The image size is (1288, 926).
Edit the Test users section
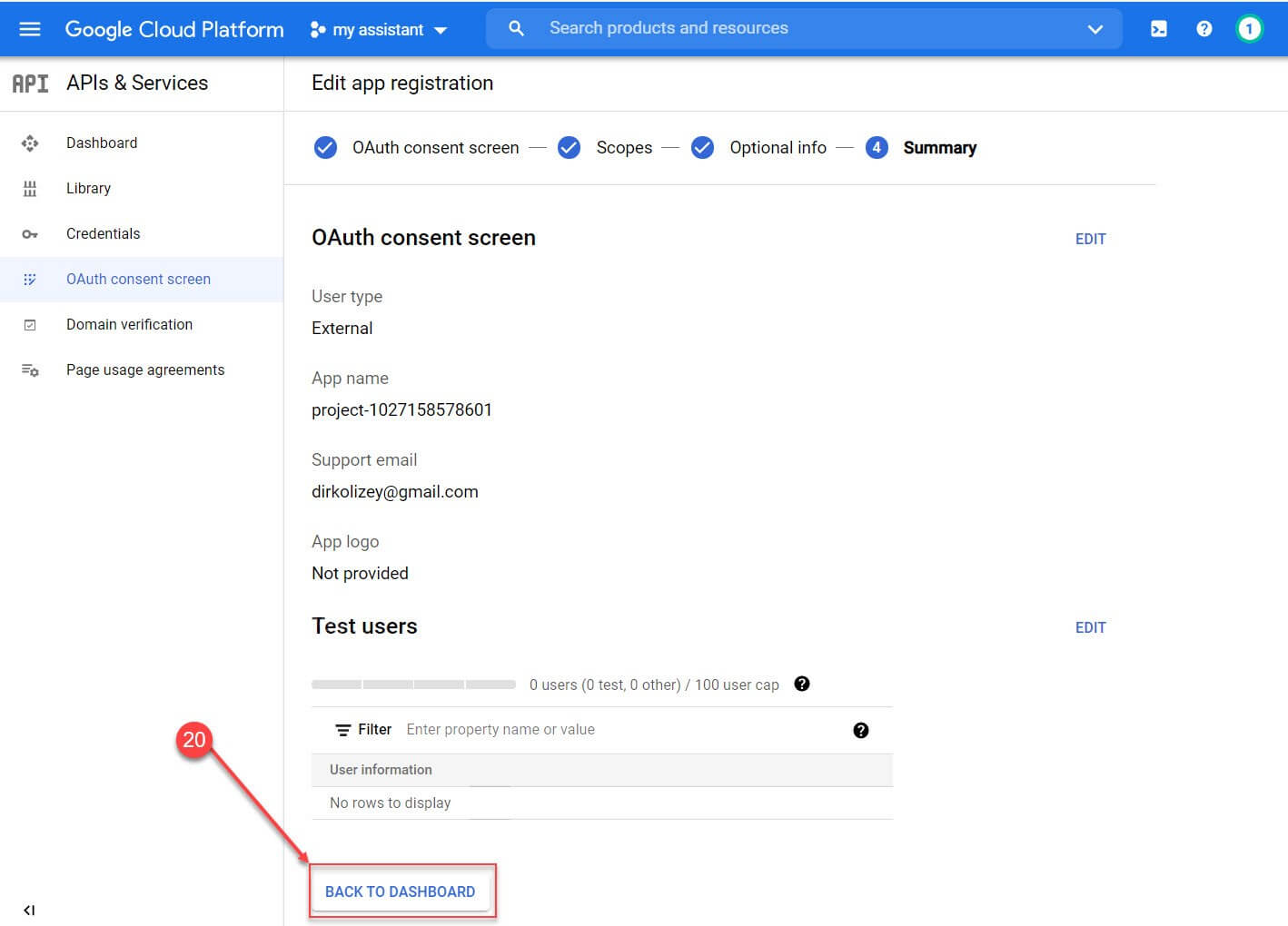pos(1090,627)
